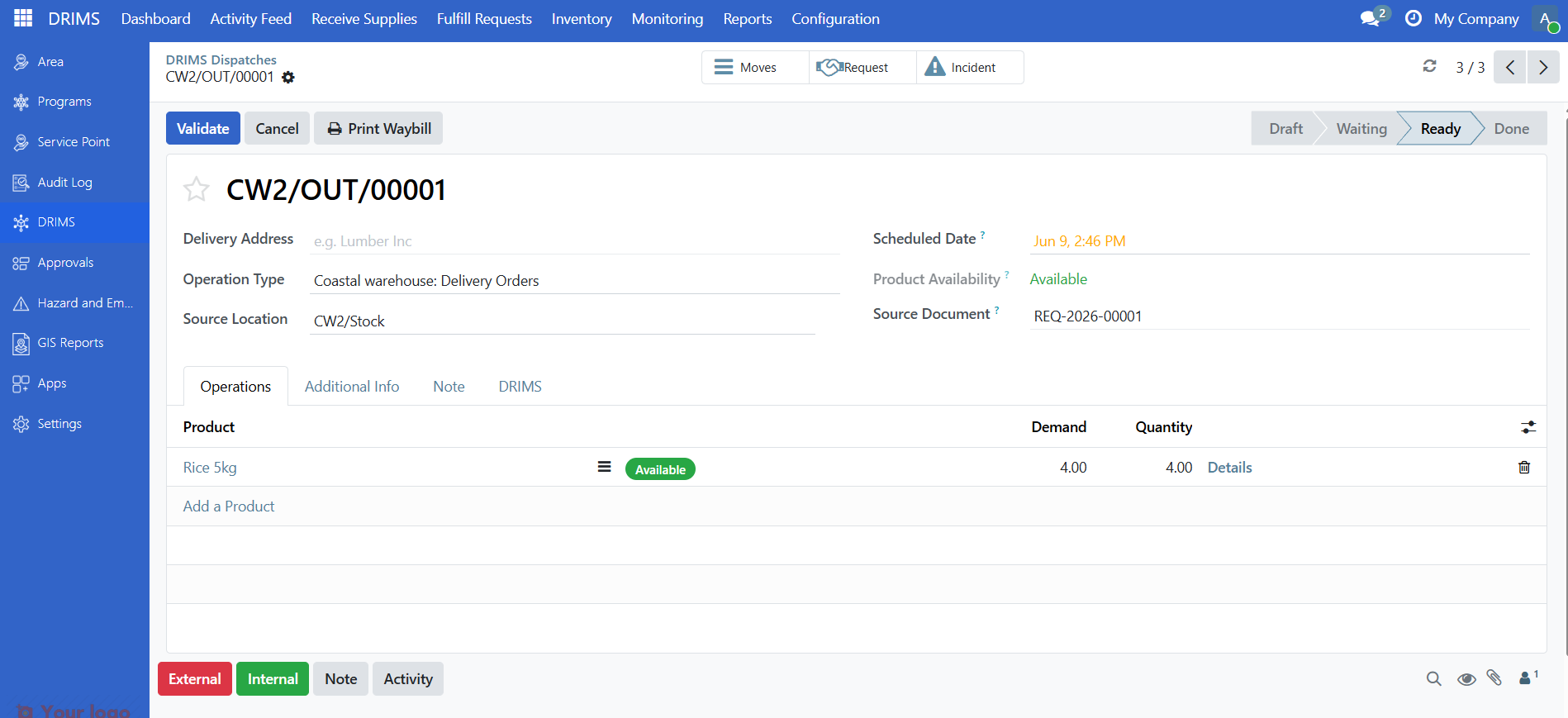Image resolution: width=1568 pixels, height=718 pixels.
Task: Open Settings in the sidebar
Action: pyautogui.click(x=74, y=424)
